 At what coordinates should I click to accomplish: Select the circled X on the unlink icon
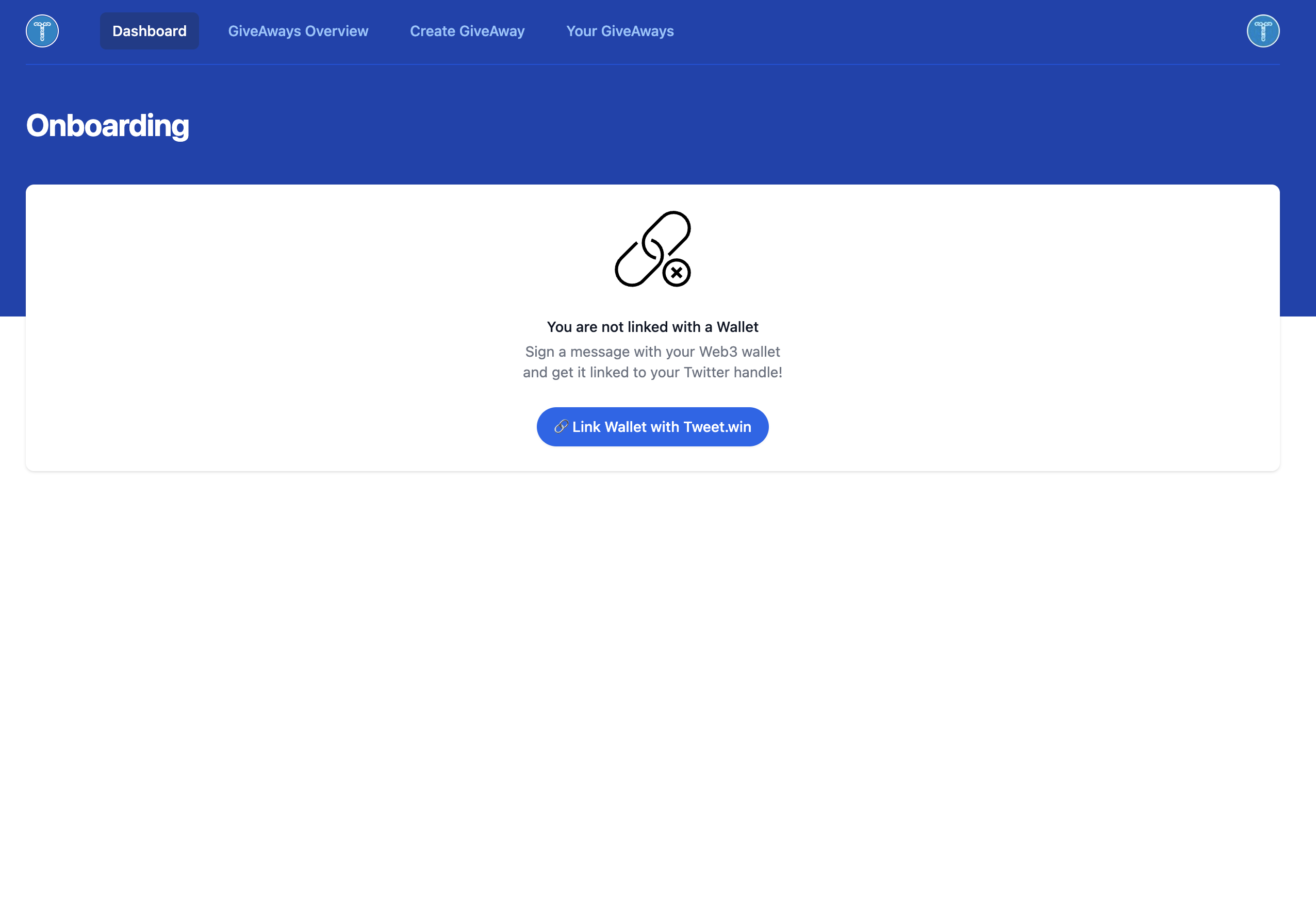(676, 273)
